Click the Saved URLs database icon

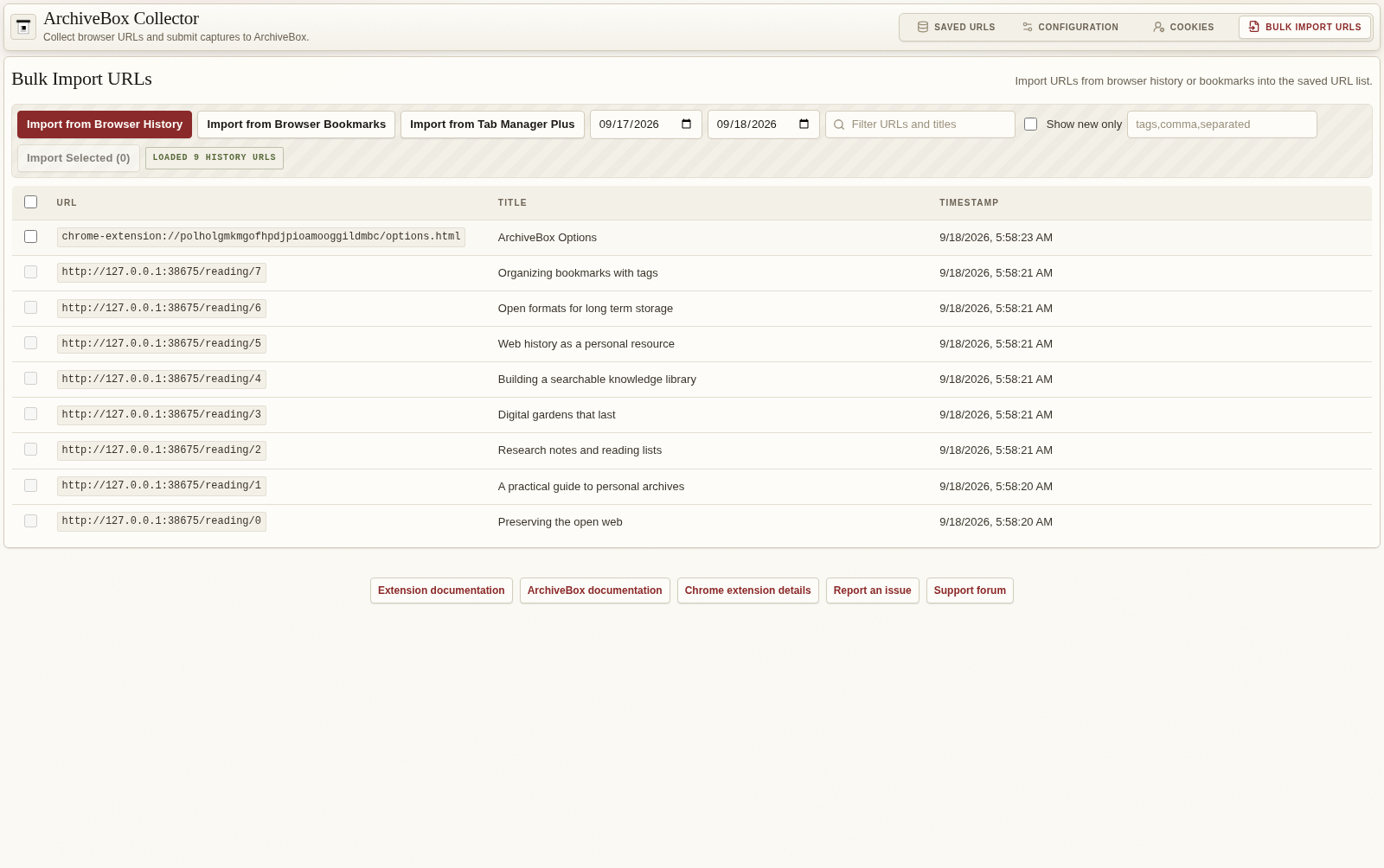click(x=923, y=27)
